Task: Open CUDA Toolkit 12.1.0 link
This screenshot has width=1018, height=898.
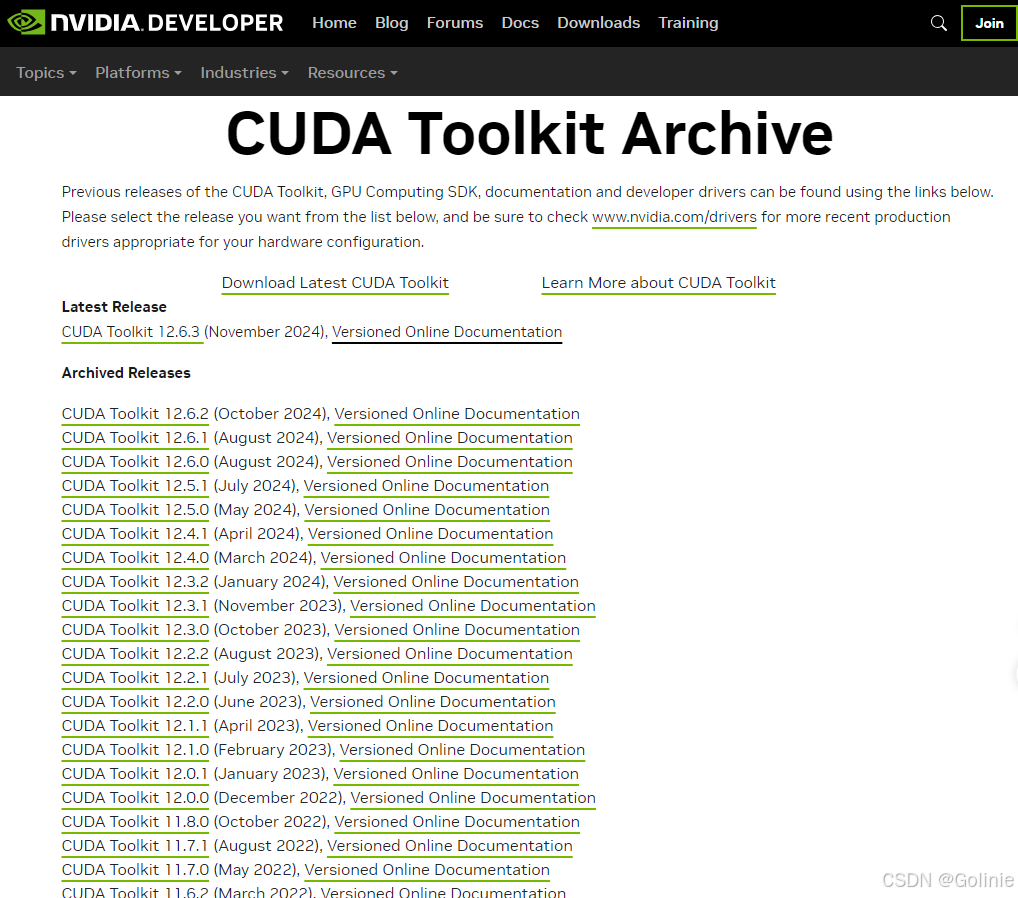Action: click(135, 750)
